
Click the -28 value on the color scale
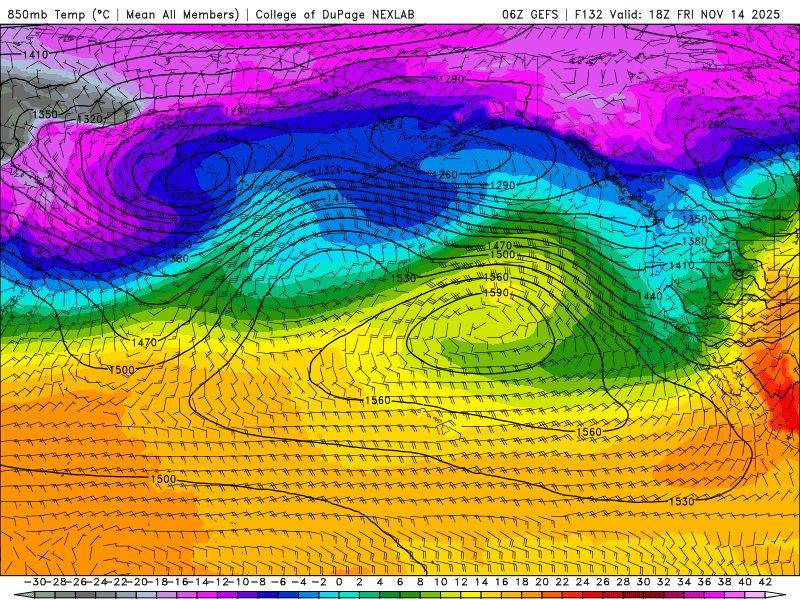(56, 582)
